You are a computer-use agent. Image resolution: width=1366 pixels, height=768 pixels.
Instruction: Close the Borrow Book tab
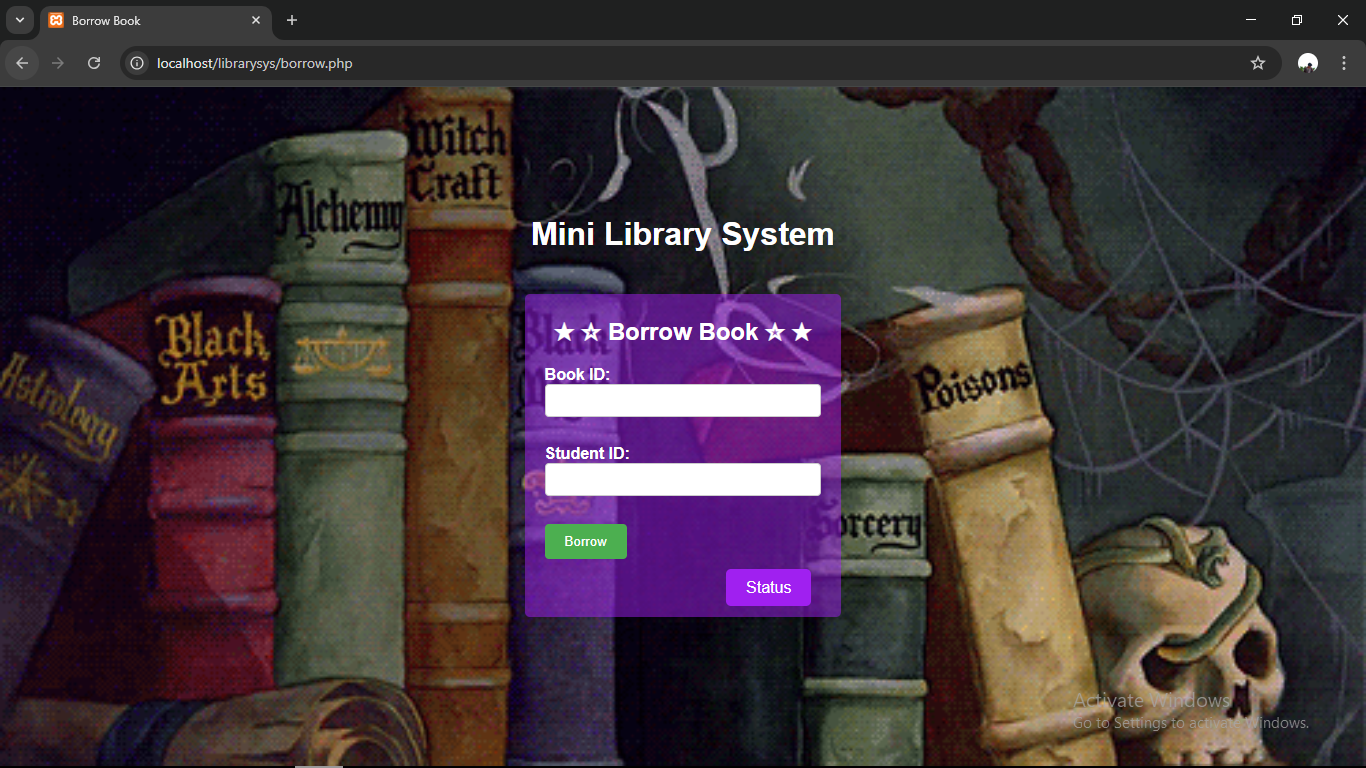256,20
